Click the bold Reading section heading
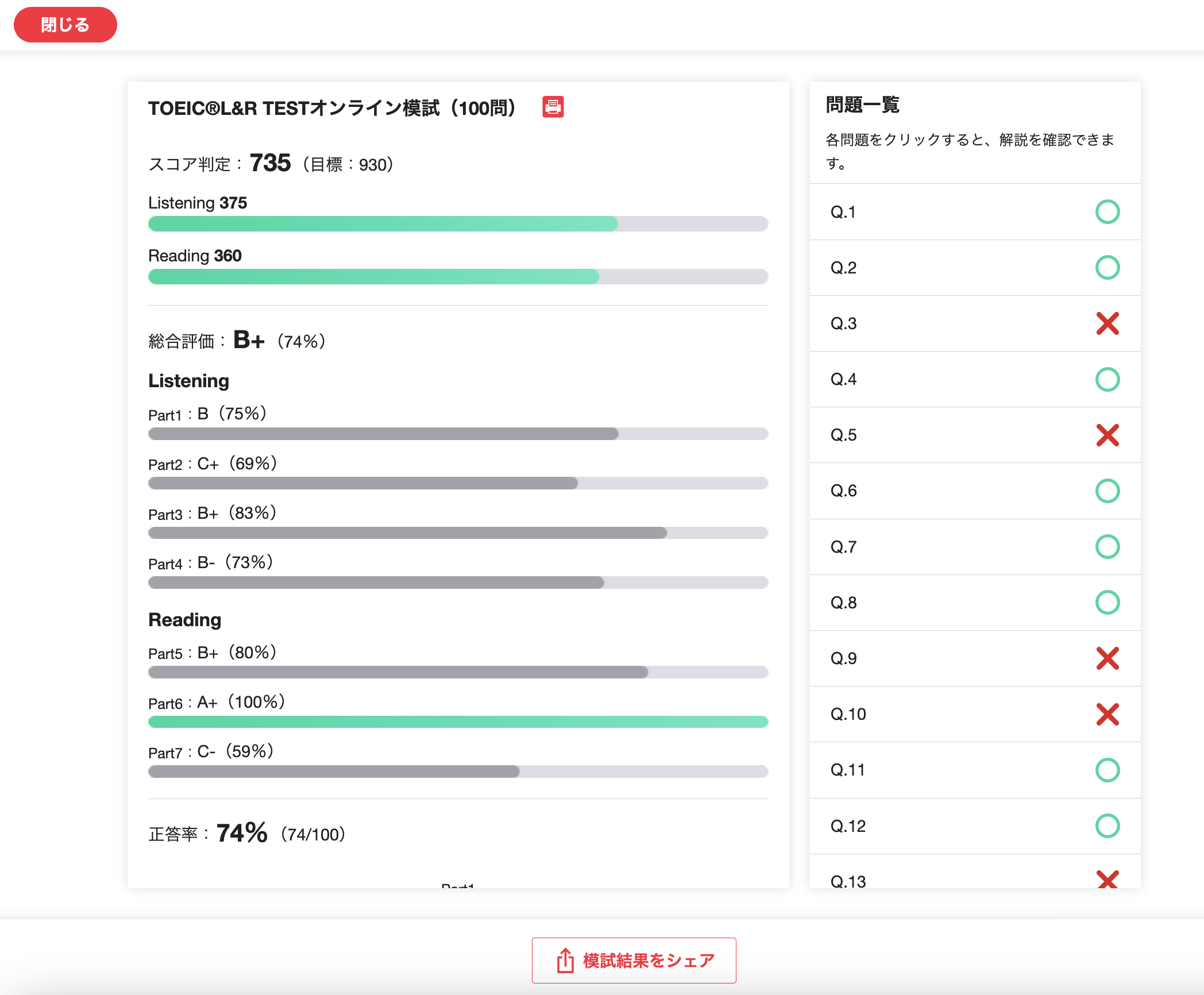 click(184, 620)
